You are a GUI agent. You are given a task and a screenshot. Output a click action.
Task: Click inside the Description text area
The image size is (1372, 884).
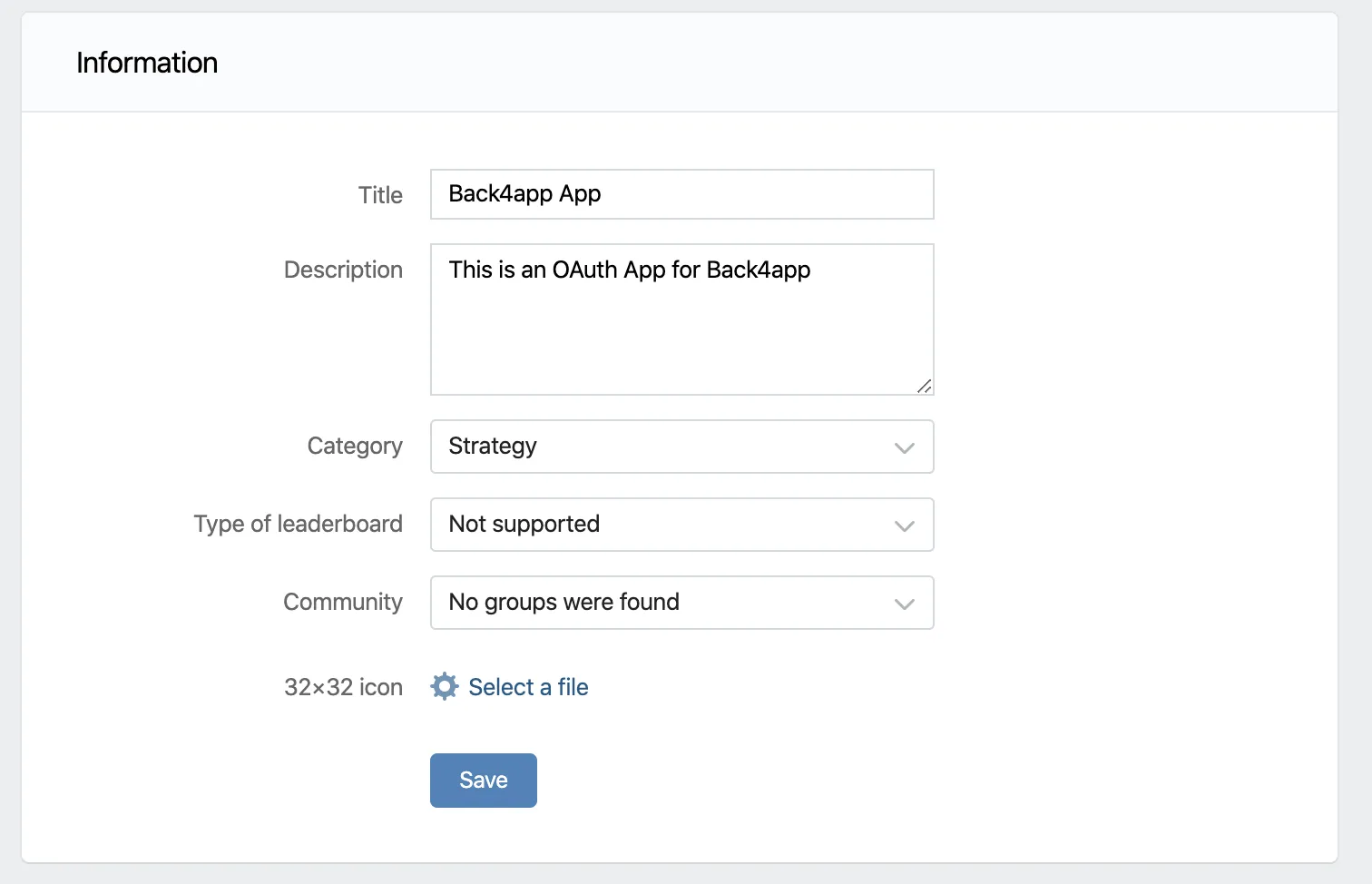(x=682, y=319)
